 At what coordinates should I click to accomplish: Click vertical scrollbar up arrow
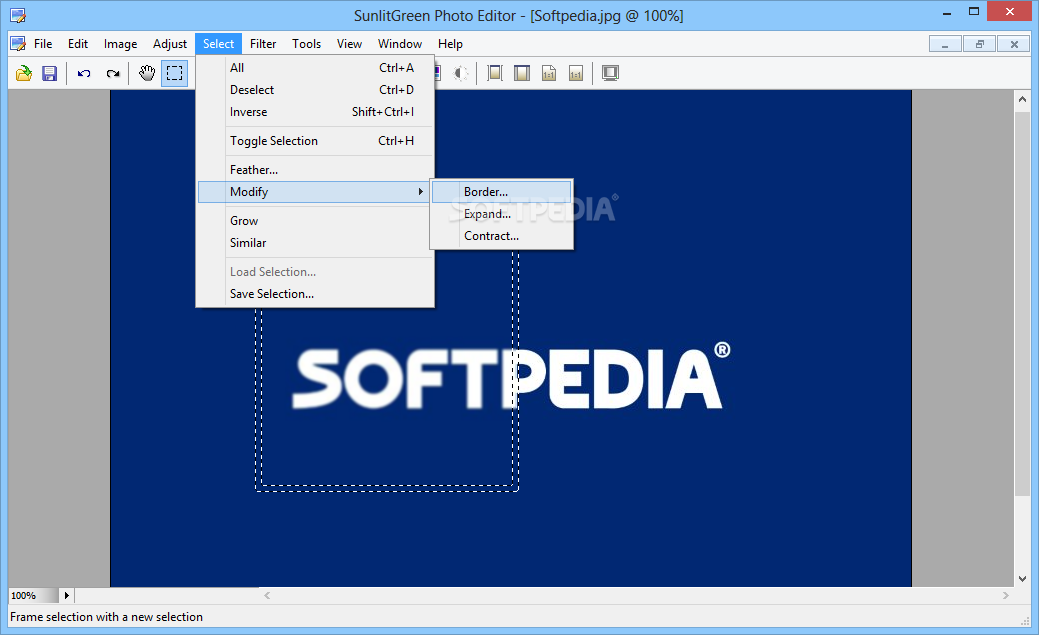(1022, 99)
